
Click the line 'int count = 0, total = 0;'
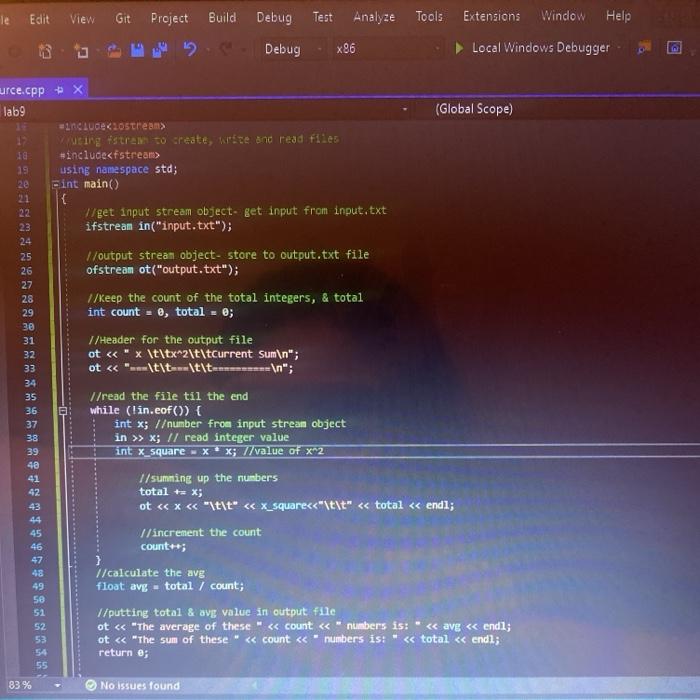[161, 312]
